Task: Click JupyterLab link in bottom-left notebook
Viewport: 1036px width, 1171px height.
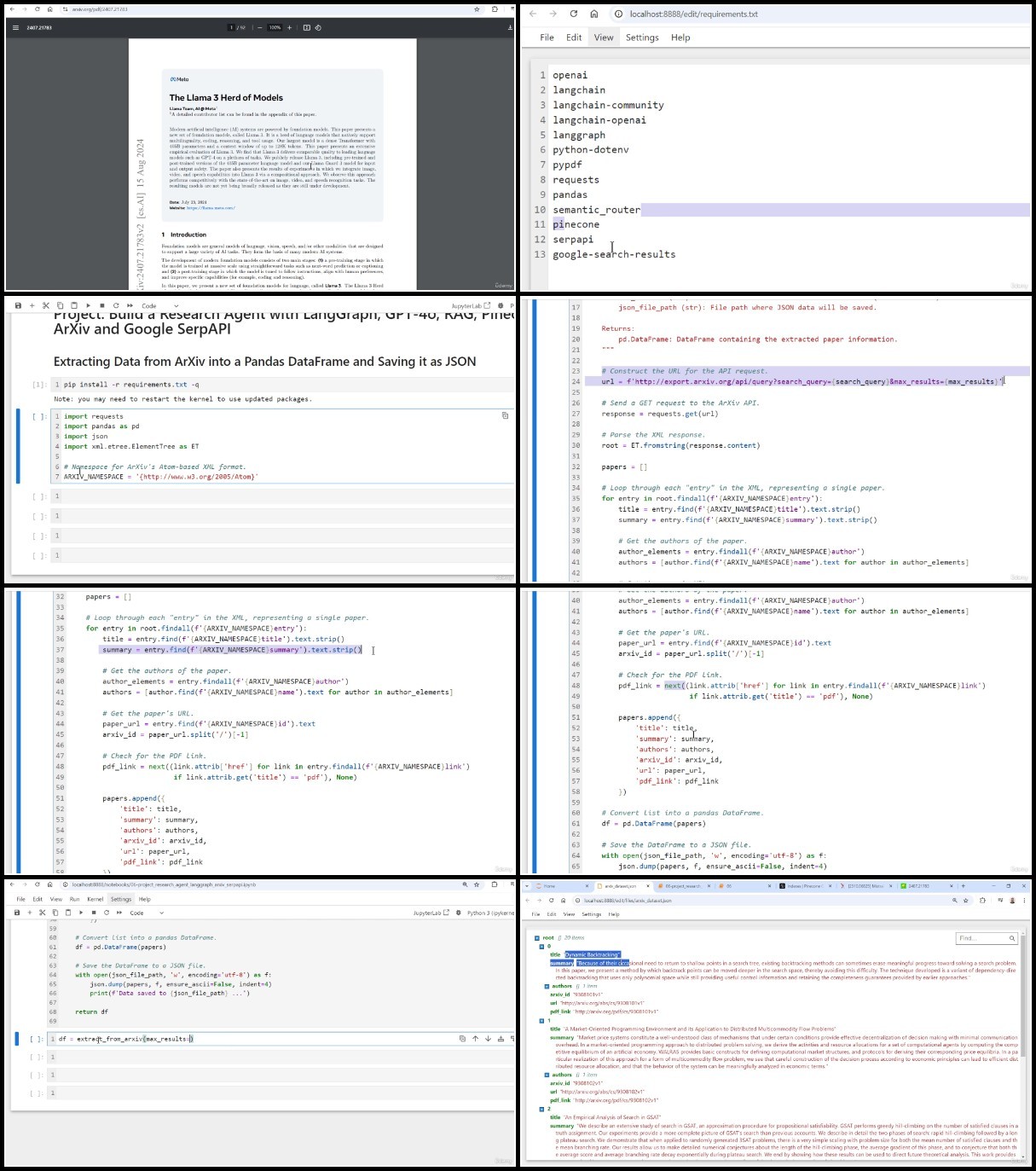Action: click(431, 913)
